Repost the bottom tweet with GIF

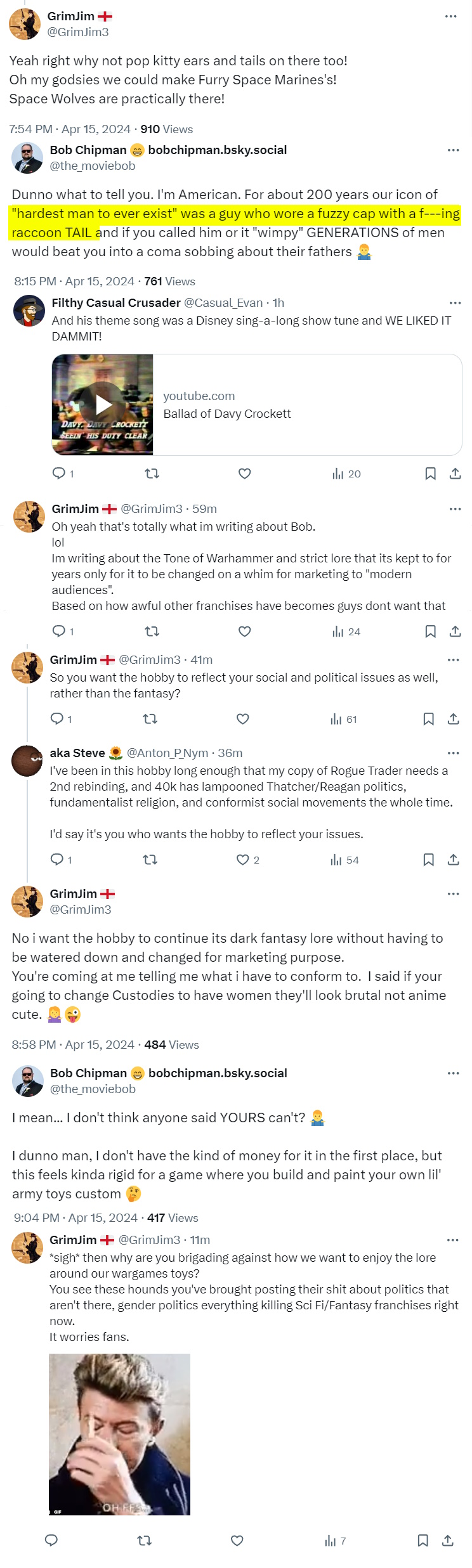pos(145,1540)
